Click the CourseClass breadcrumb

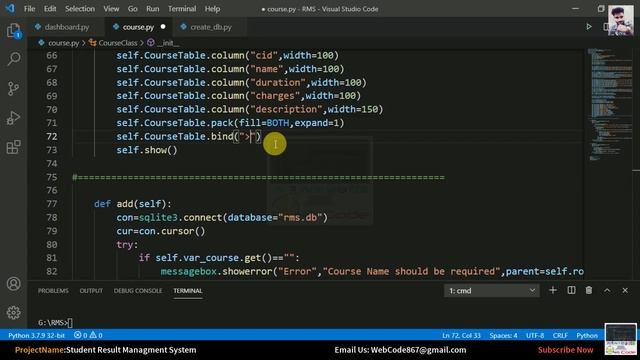[x=118, y=43]
